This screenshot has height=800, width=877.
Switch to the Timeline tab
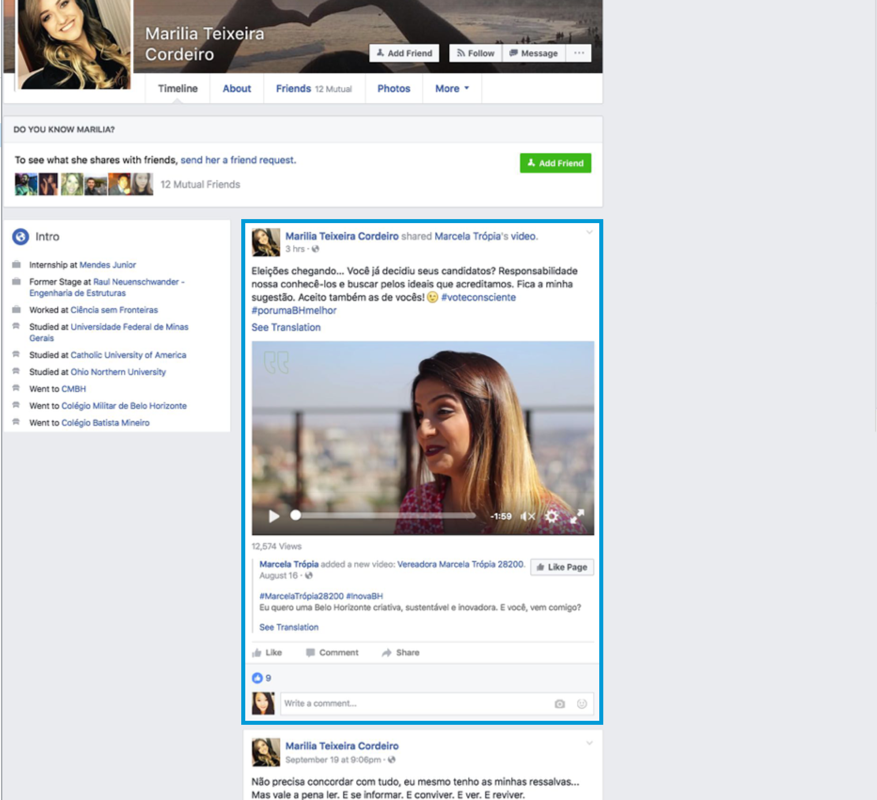(x=178, y=88)
